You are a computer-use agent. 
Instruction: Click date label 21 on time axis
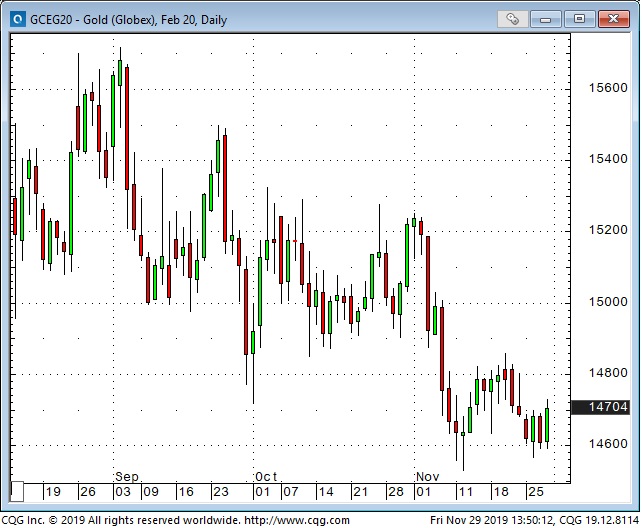(360, 492)
